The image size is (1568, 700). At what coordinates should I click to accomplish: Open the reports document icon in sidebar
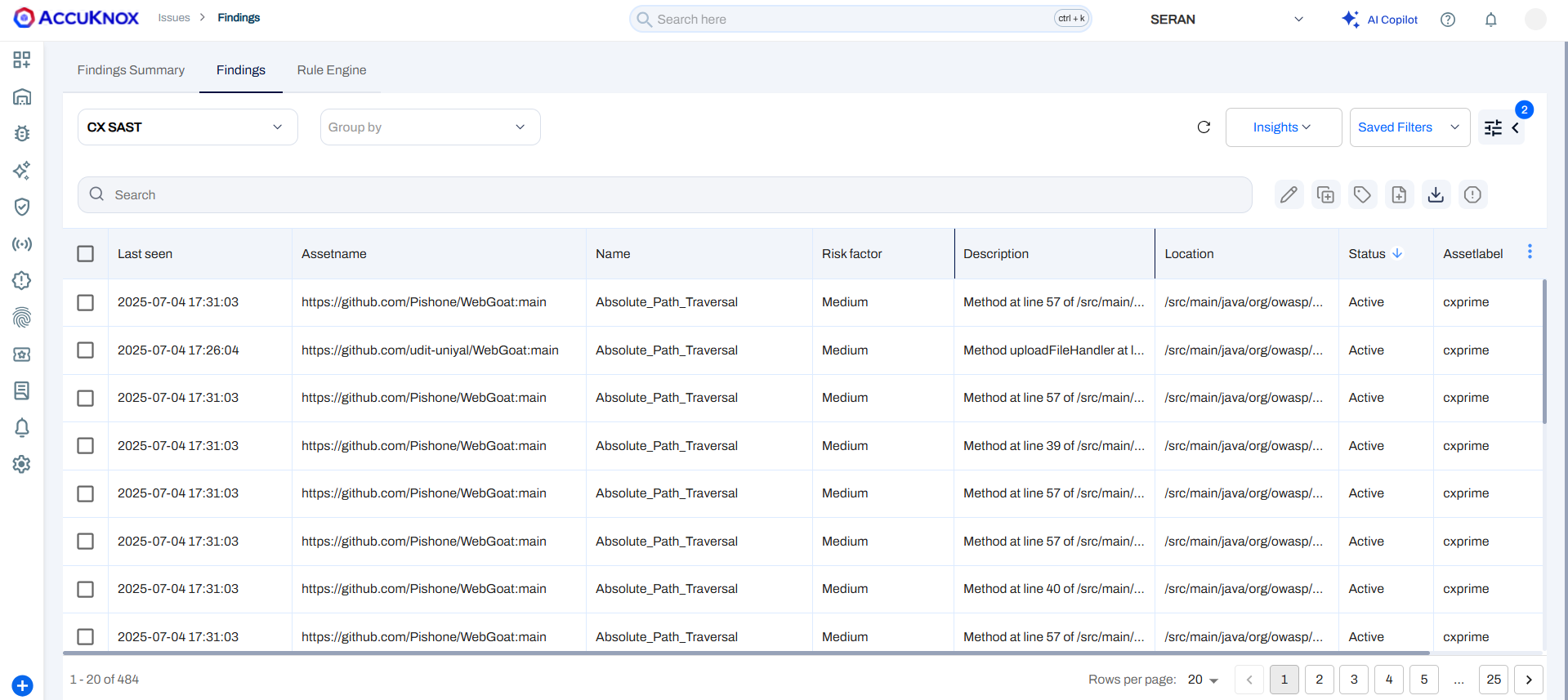[x=22, y=390]
